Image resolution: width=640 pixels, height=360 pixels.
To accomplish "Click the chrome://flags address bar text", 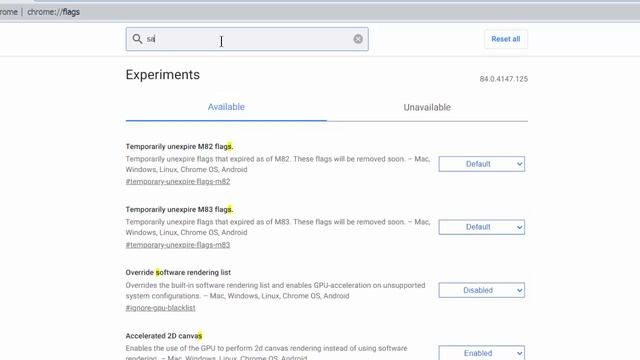I will [x=53, y=12].
